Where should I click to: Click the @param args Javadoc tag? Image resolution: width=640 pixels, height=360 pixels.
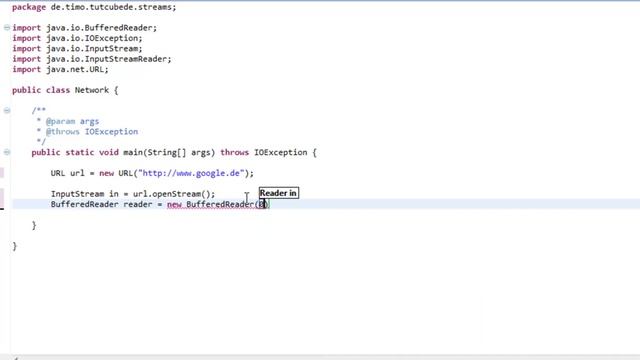click(72, 121)
